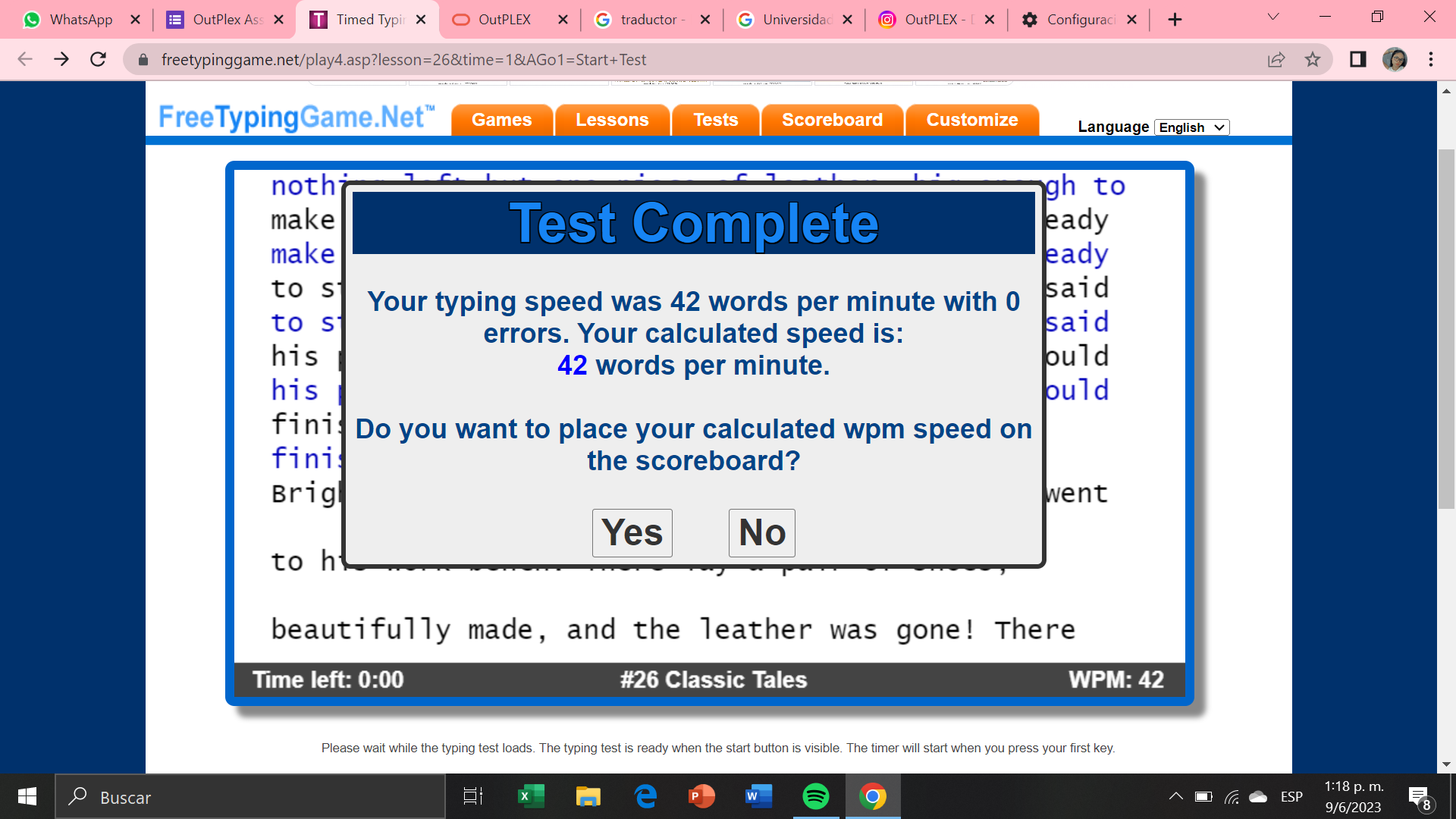Click the scrollbar up arrow
Screen dimensions: 1456x819
click(1446, 91)
